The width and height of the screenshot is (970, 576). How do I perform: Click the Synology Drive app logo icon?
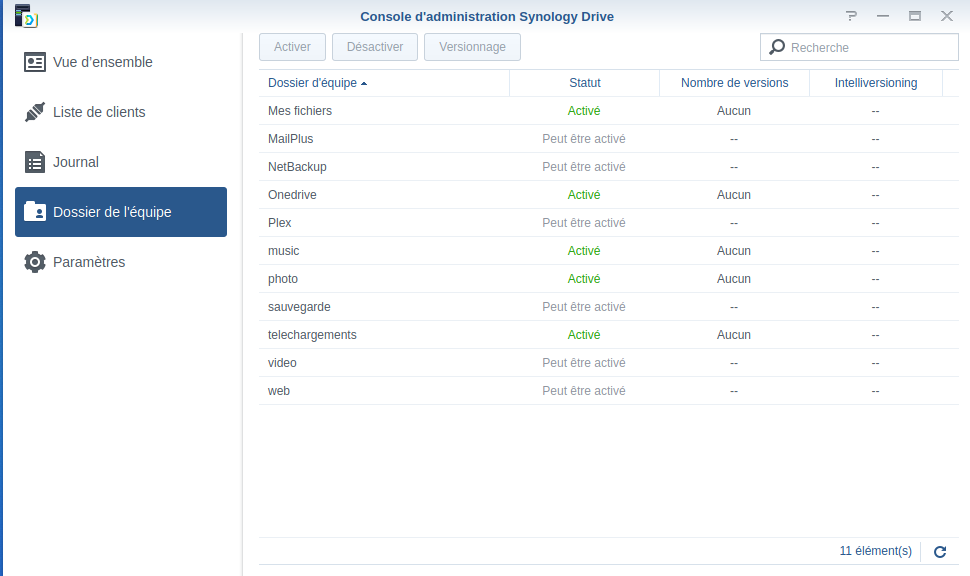click(26, 16)
